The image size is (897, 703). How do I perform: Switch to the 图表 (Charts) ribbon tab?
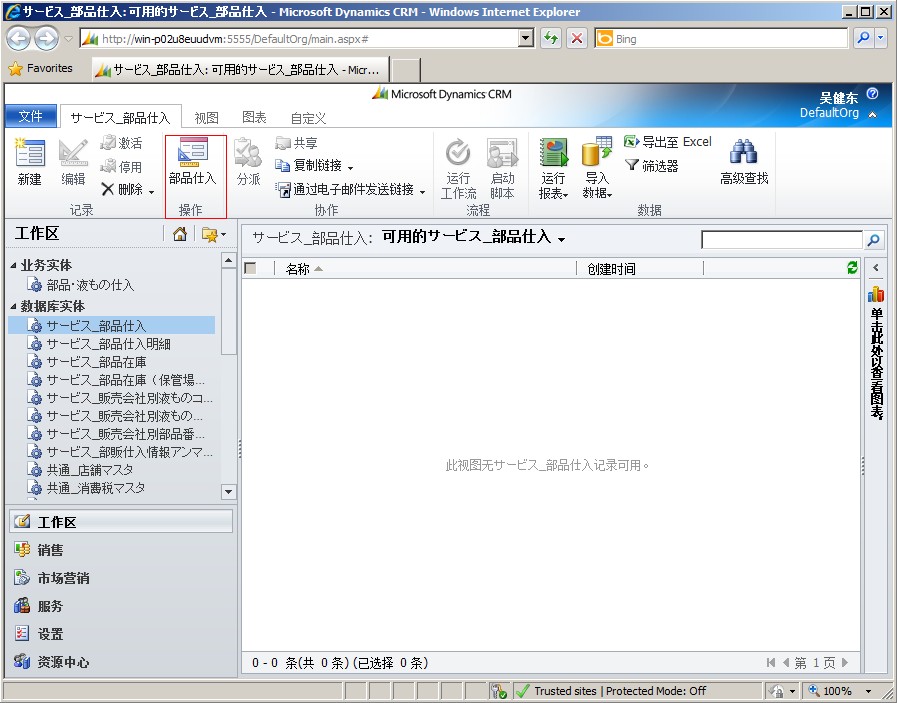pos(254,117)
